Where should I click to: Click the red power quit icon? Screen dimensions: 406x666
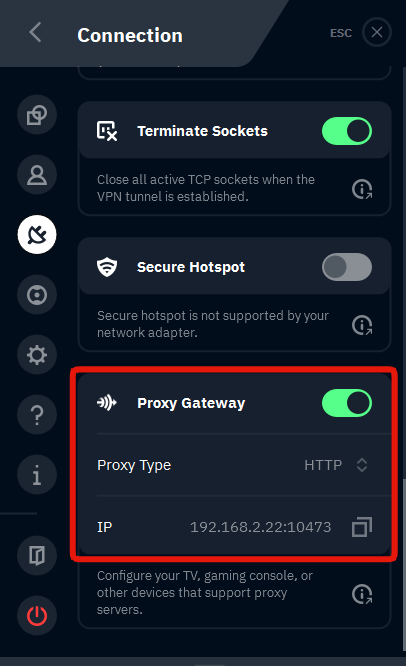pos(37,615)
